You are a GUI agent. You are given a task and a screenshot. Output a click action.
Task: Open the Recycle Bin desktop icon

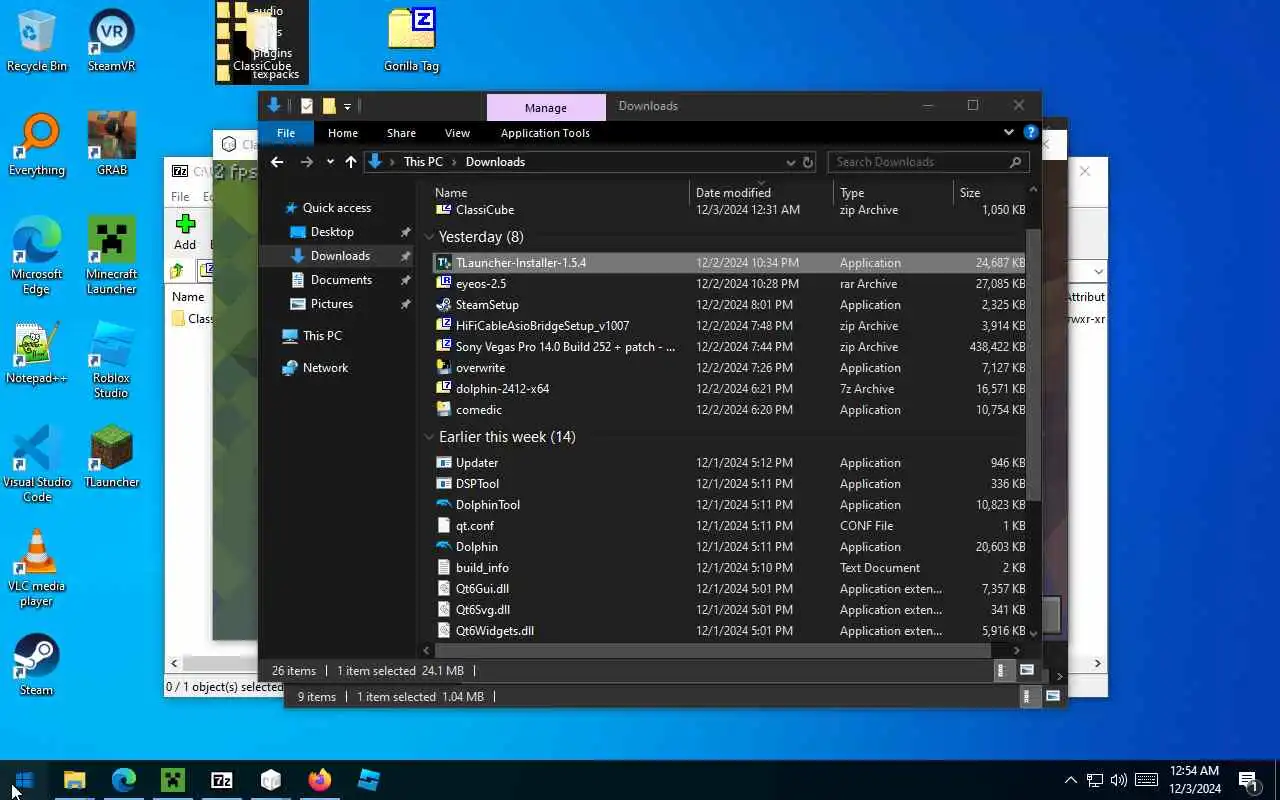pos(37,41)
